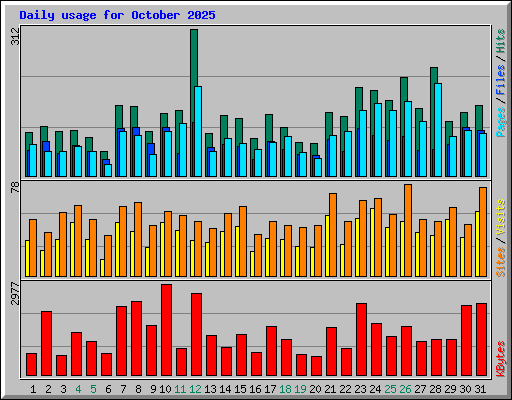Click the day label 23 on the x-axis
Viewport: 512px width, 400px height.
click(360, 389)
